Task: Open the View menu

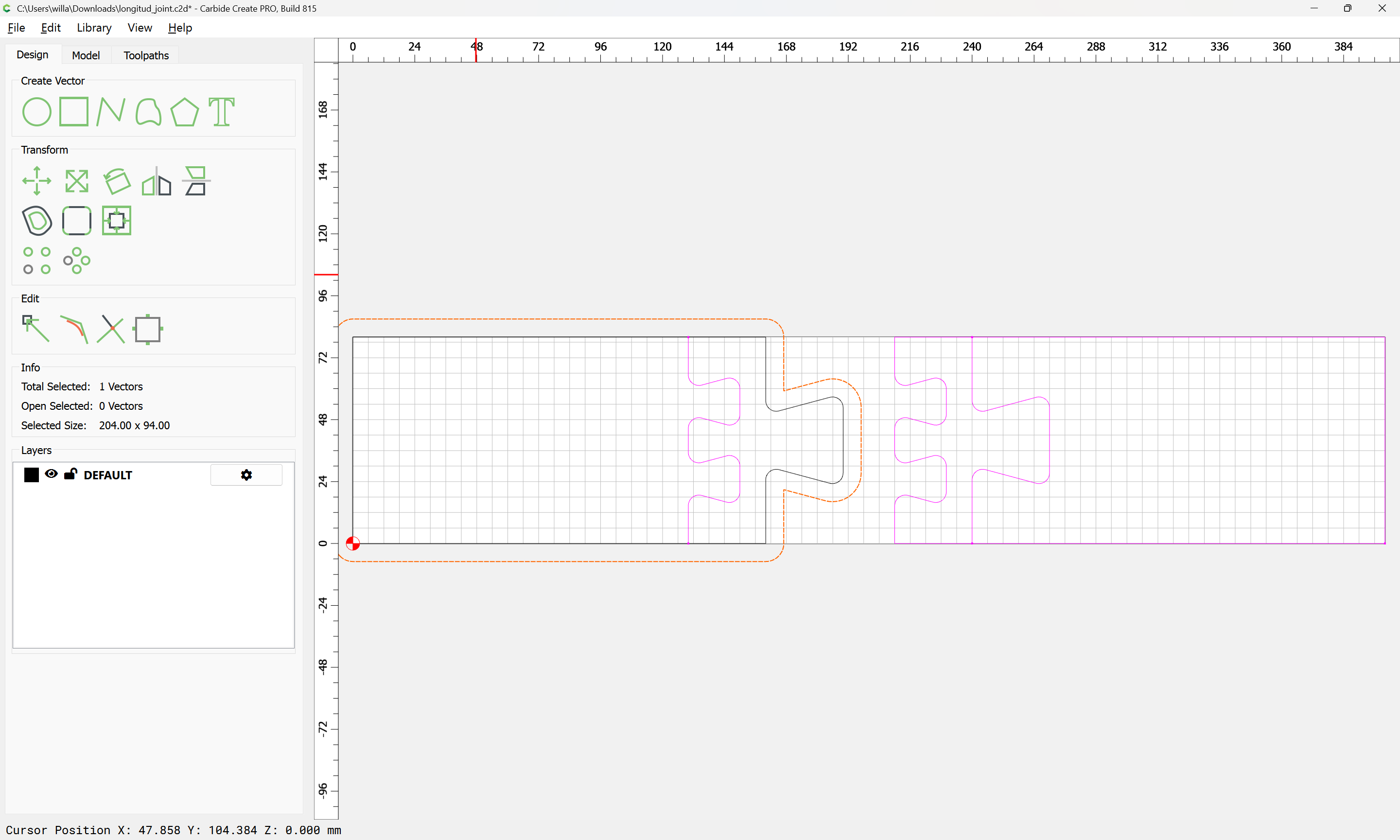Action: [x=140, y=28]
